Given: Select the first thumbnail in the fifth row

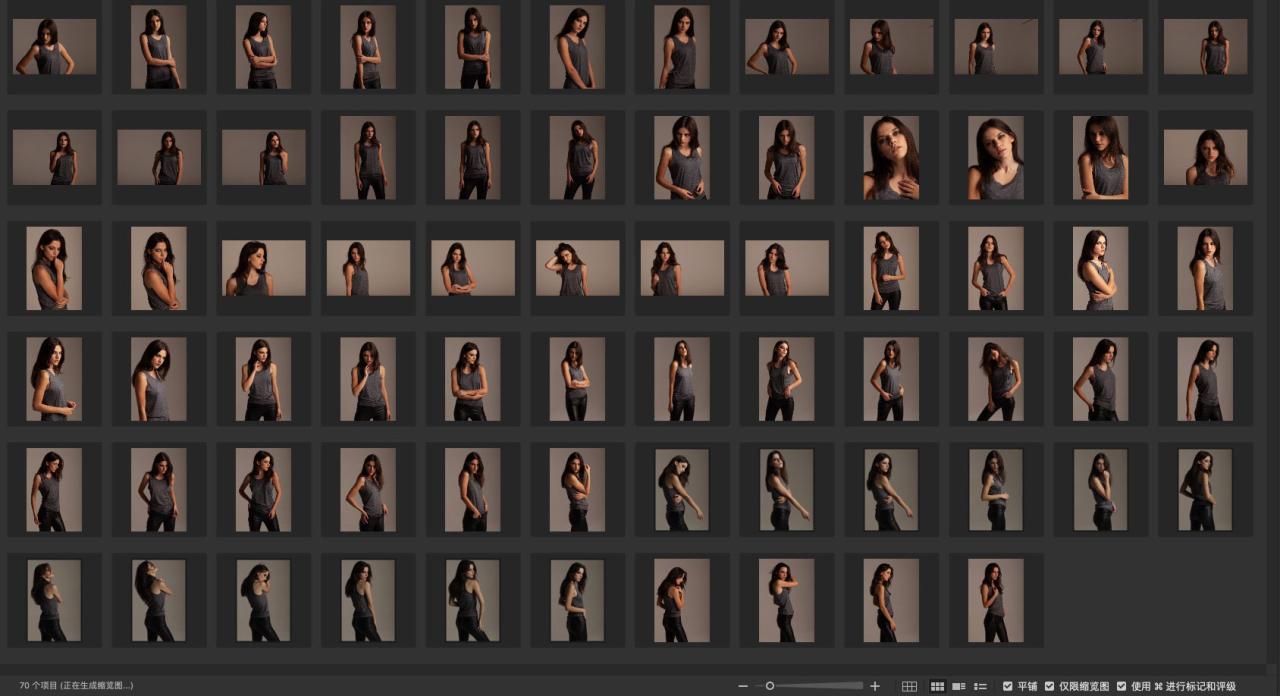Looking at the screenshot, I should (54, 490).
